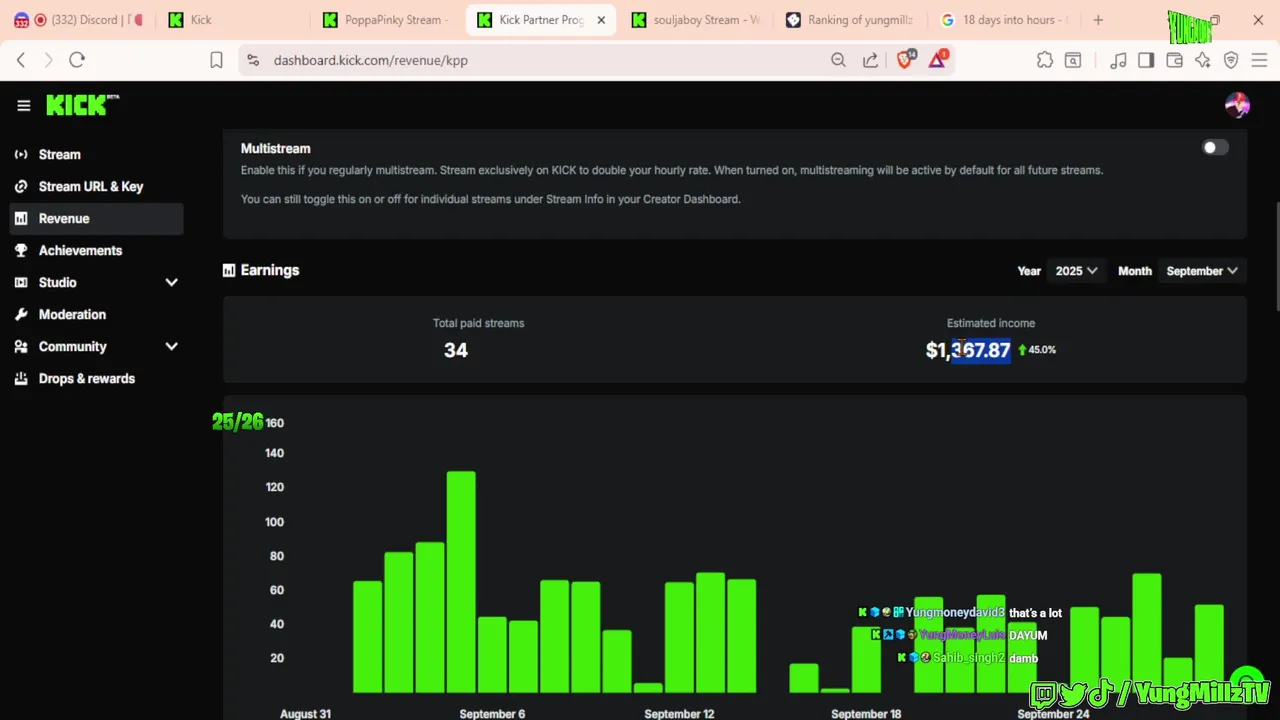Click the Stream sidebar icon
Image resolution: width=1280 pixels, height=720 pixels.
coord(21,154)
